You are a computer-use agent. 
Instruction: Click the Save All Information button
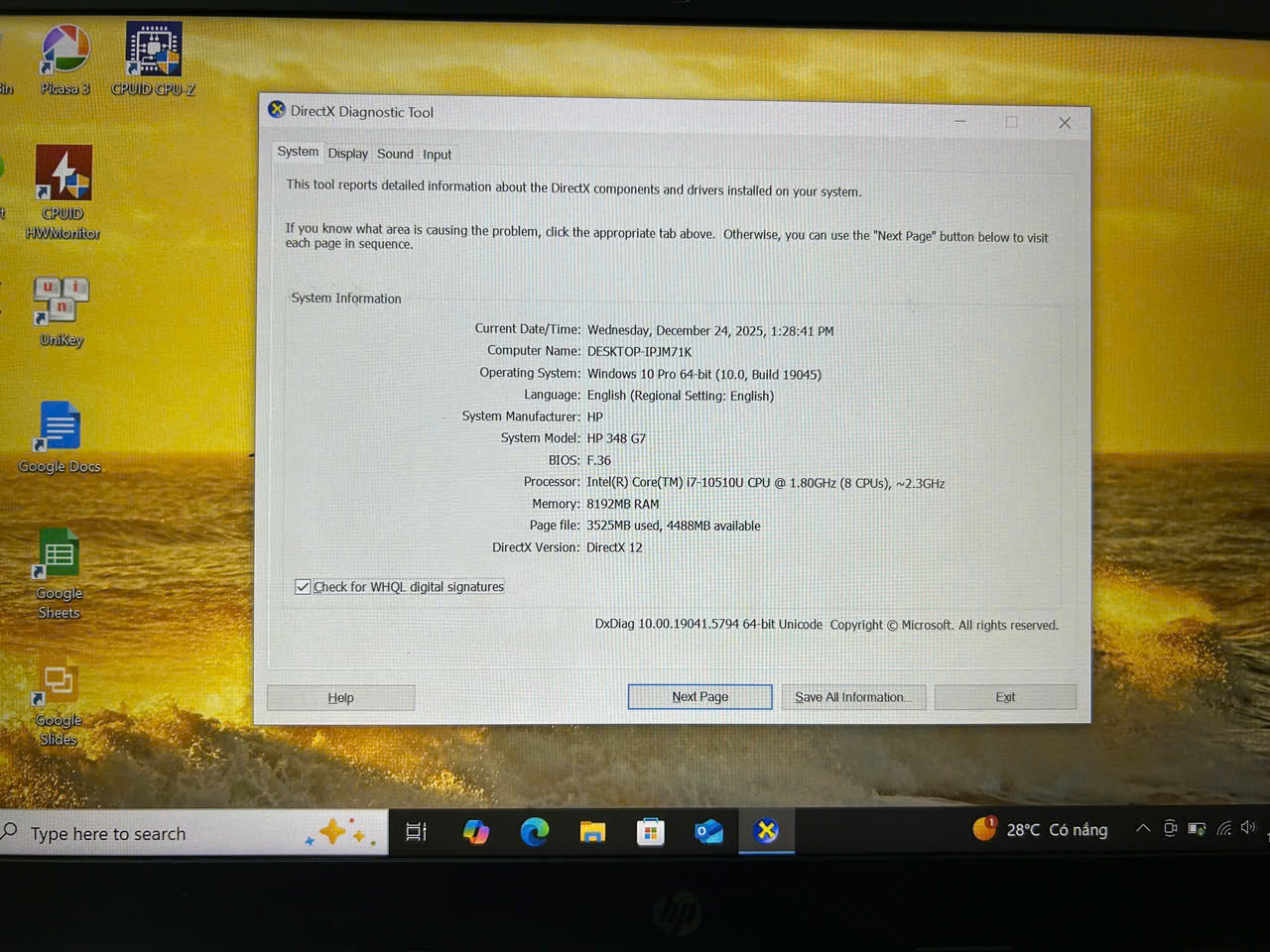(852, 697)
